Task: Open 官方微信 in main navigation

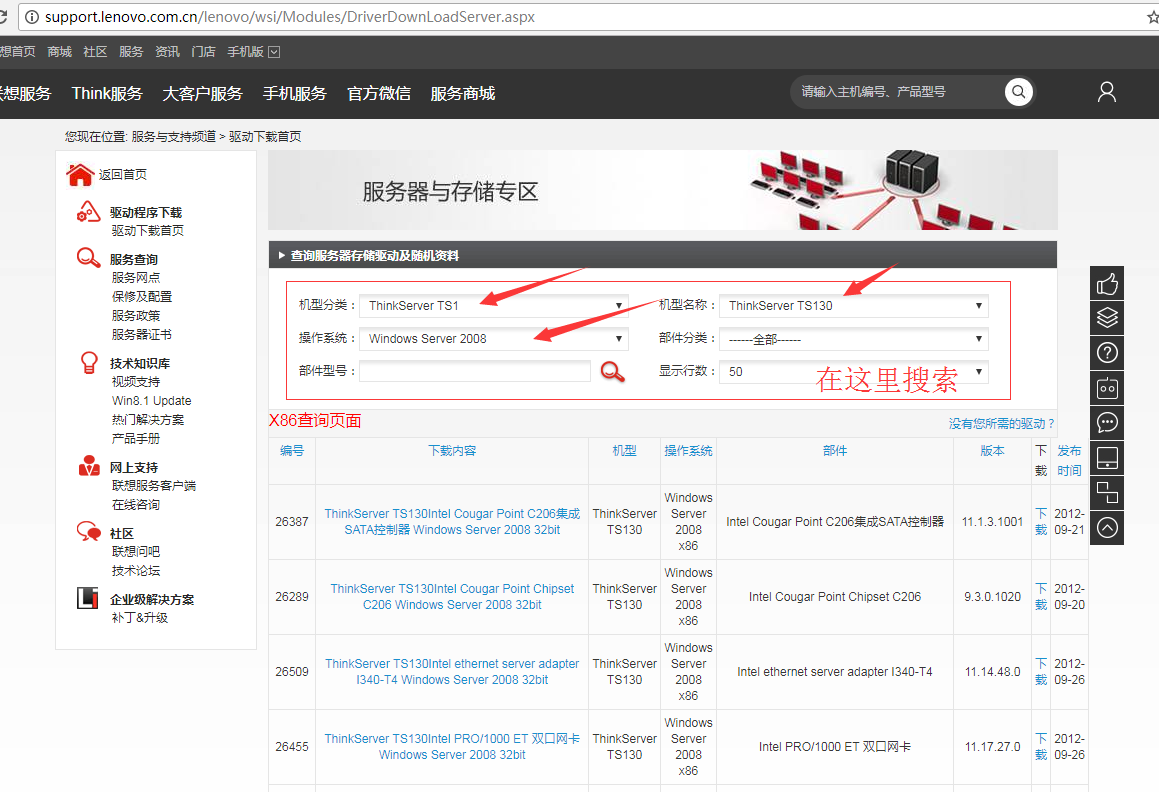Action: click(379, 93)
